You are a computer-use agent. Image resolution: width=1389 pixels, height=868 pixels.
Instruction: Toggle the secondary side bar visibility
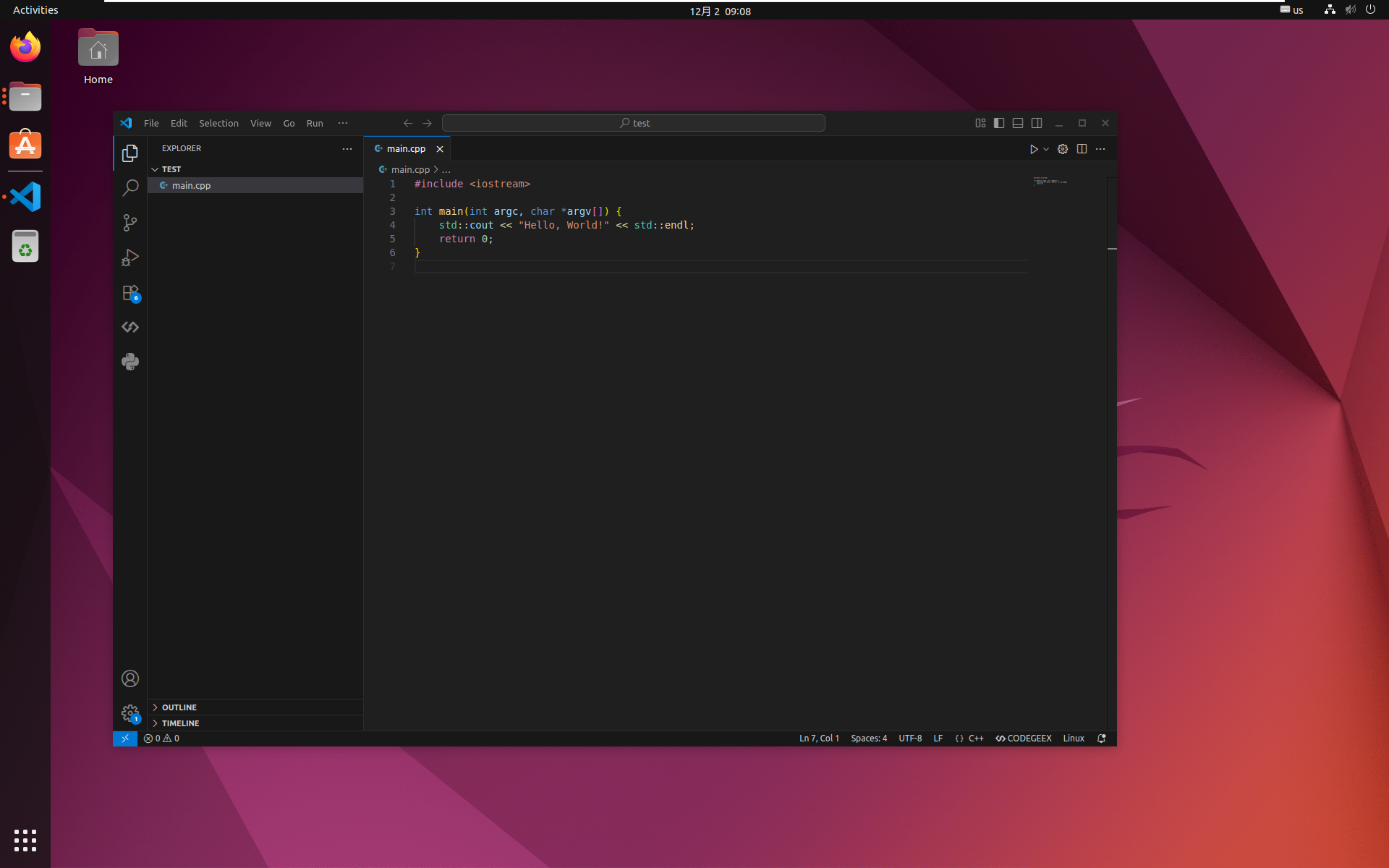point(1037,123)
